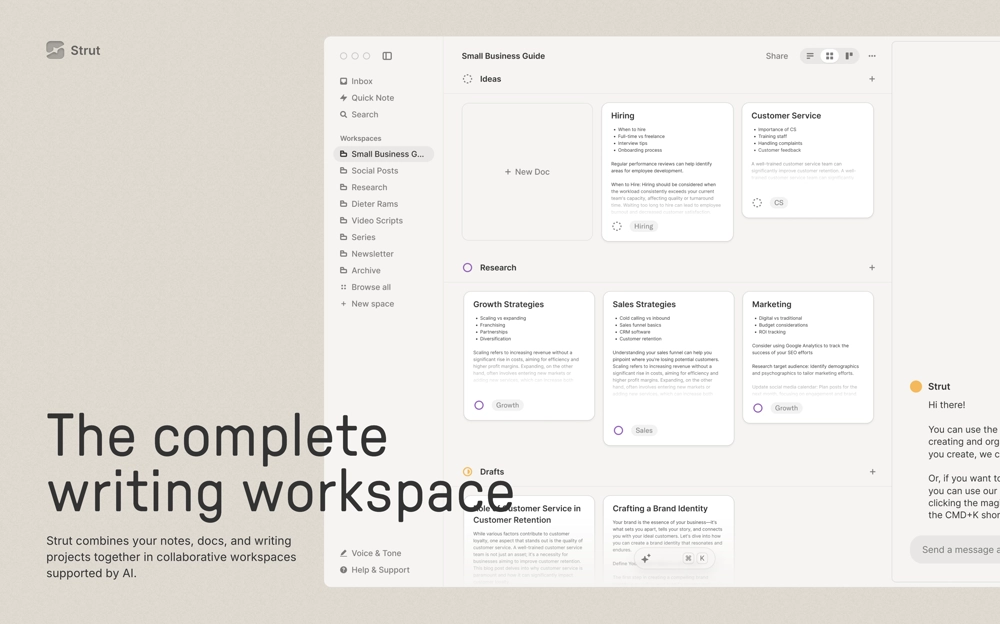Image resolution: width=1000 pixels, height=624 pixels.
Task: Add a doc to Drafts section
Action: 872,472
